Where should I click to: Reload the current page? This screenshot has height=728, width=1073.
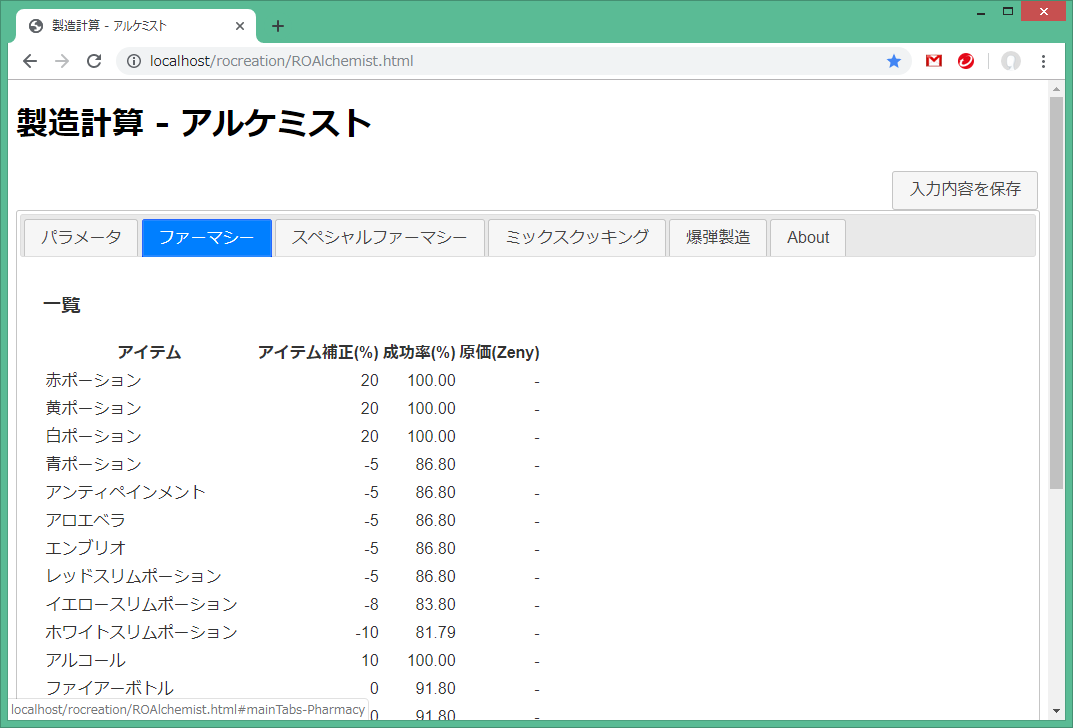(x=94, y=61)
